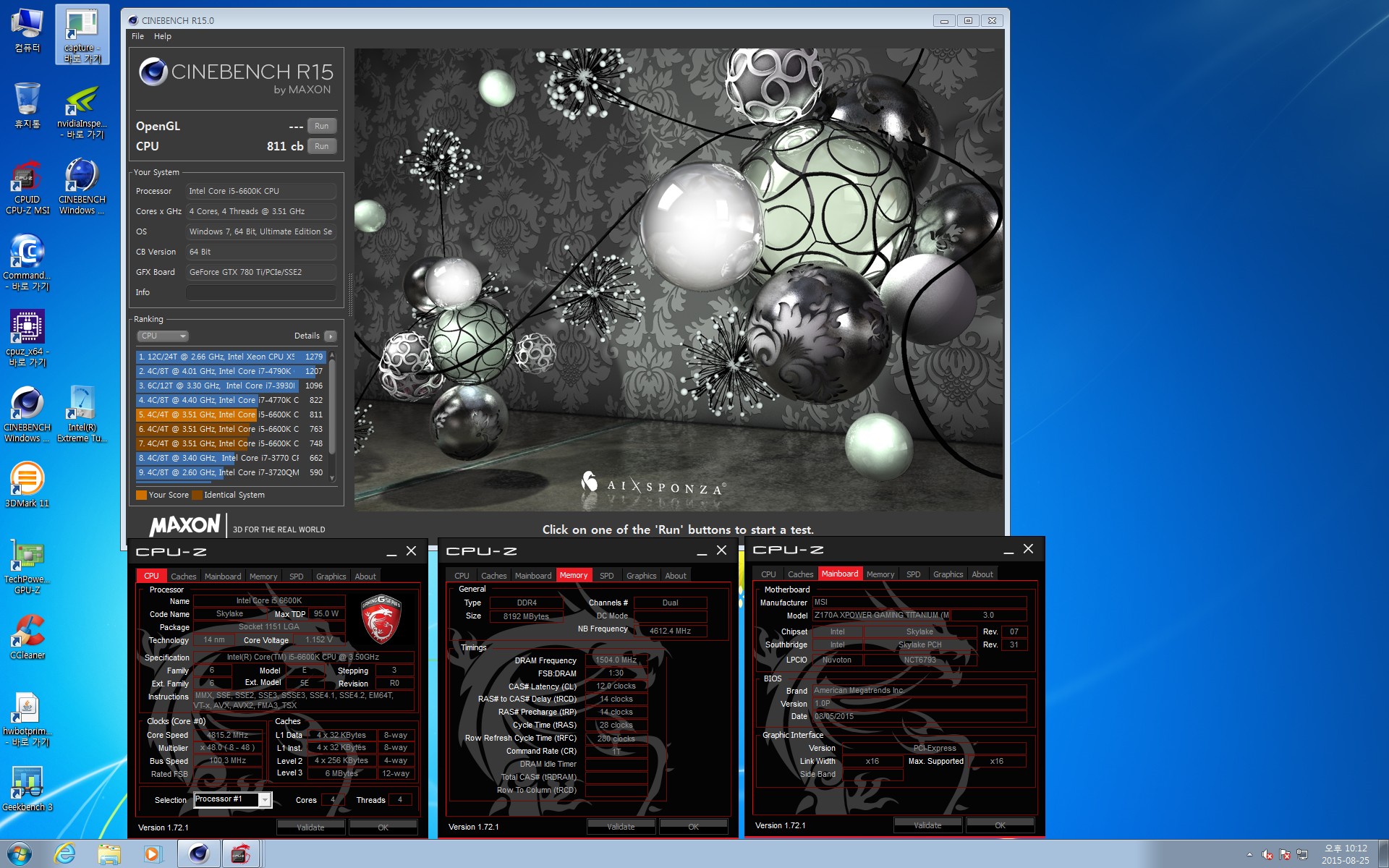
Task: Click the muted volume tray icon
Action: click(1267, 855)
